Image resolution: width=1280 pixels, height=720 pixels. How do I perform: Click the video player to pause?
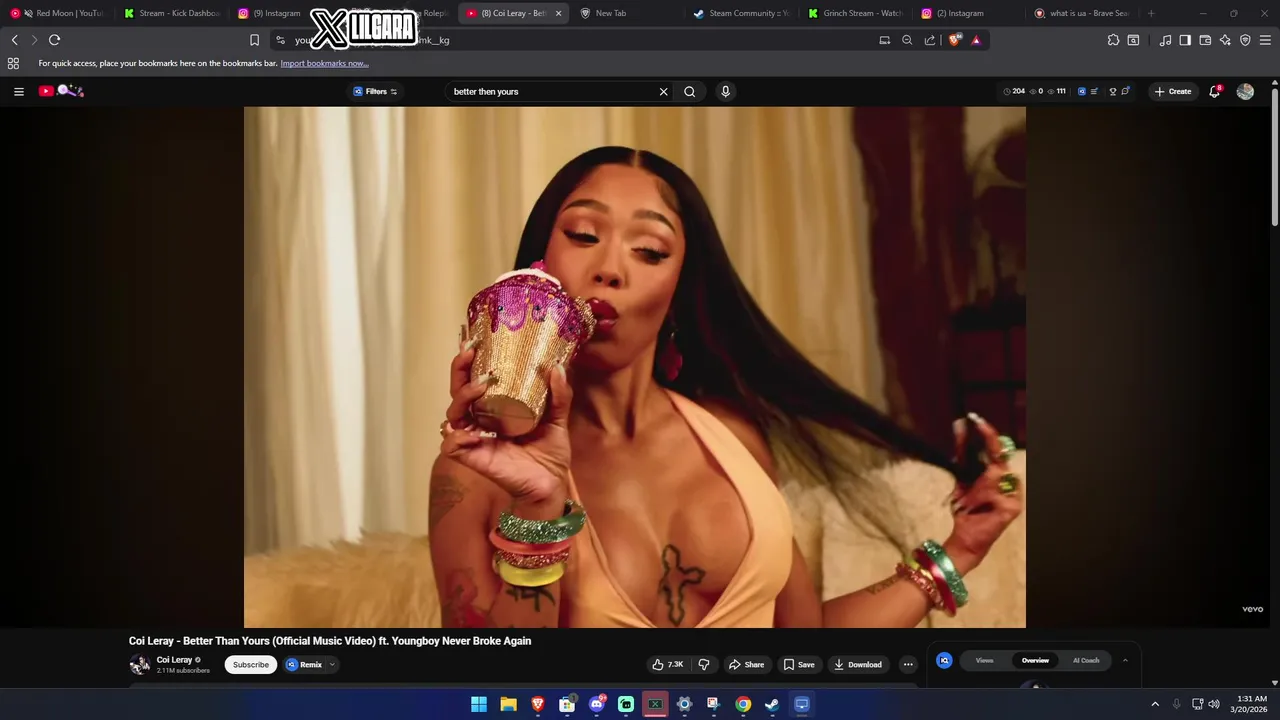pos(635,367)
